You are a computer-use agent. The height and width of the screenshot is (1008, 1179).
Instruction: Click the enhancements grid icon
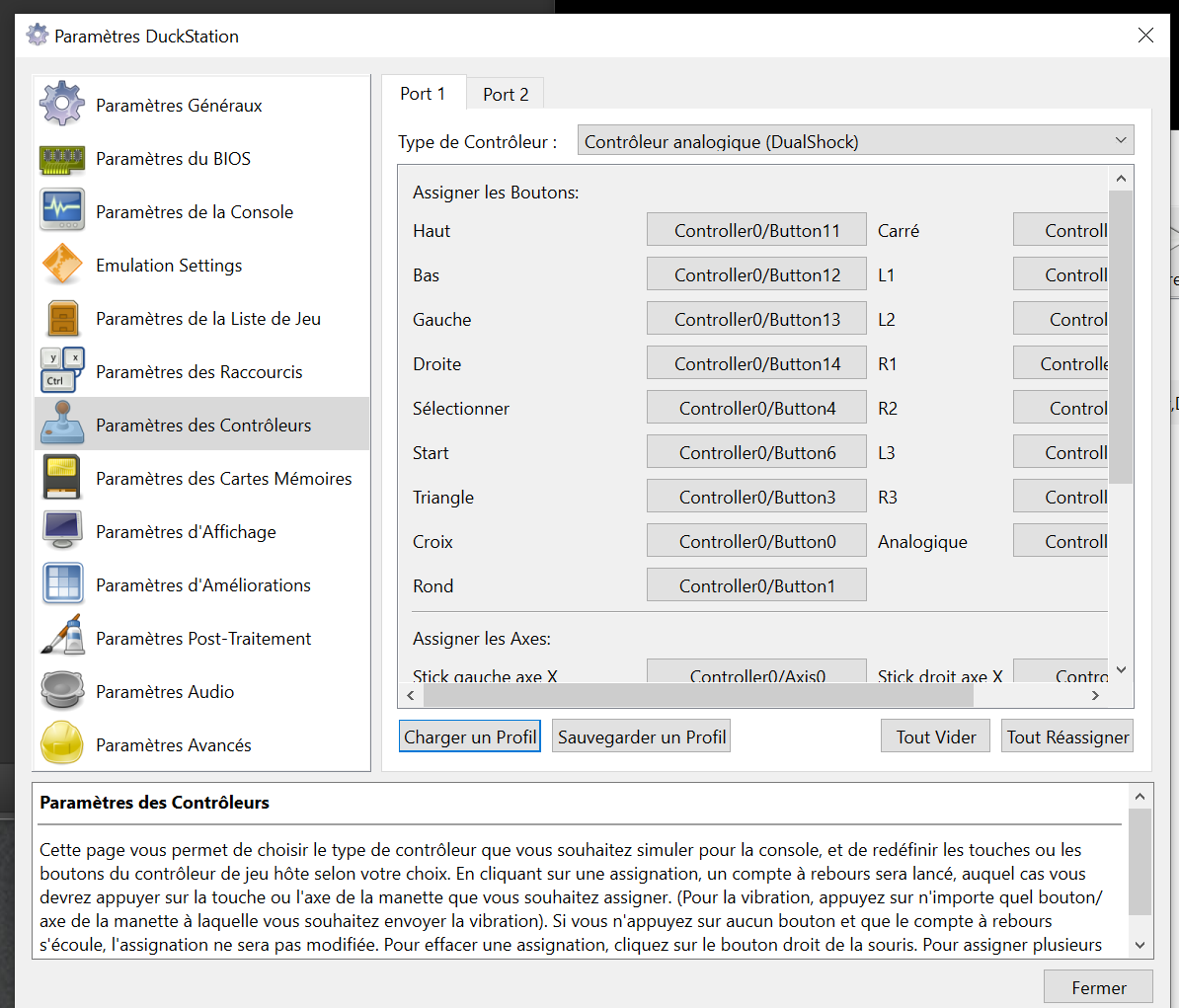[62, 584]
